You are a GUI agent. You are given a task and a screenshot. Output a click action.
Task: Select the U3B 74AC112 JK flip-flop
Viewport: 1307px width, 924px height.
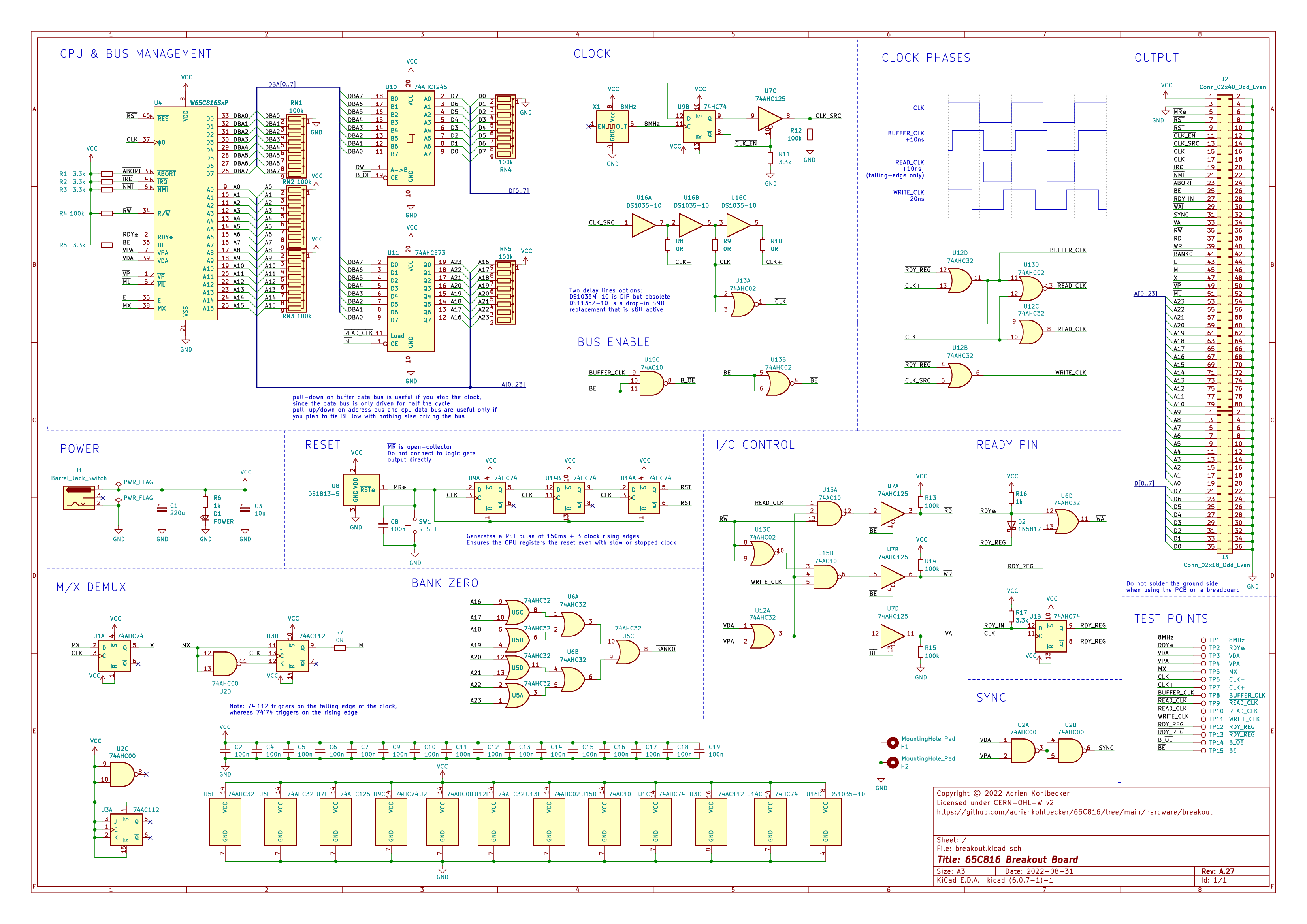tap(292, 655)
